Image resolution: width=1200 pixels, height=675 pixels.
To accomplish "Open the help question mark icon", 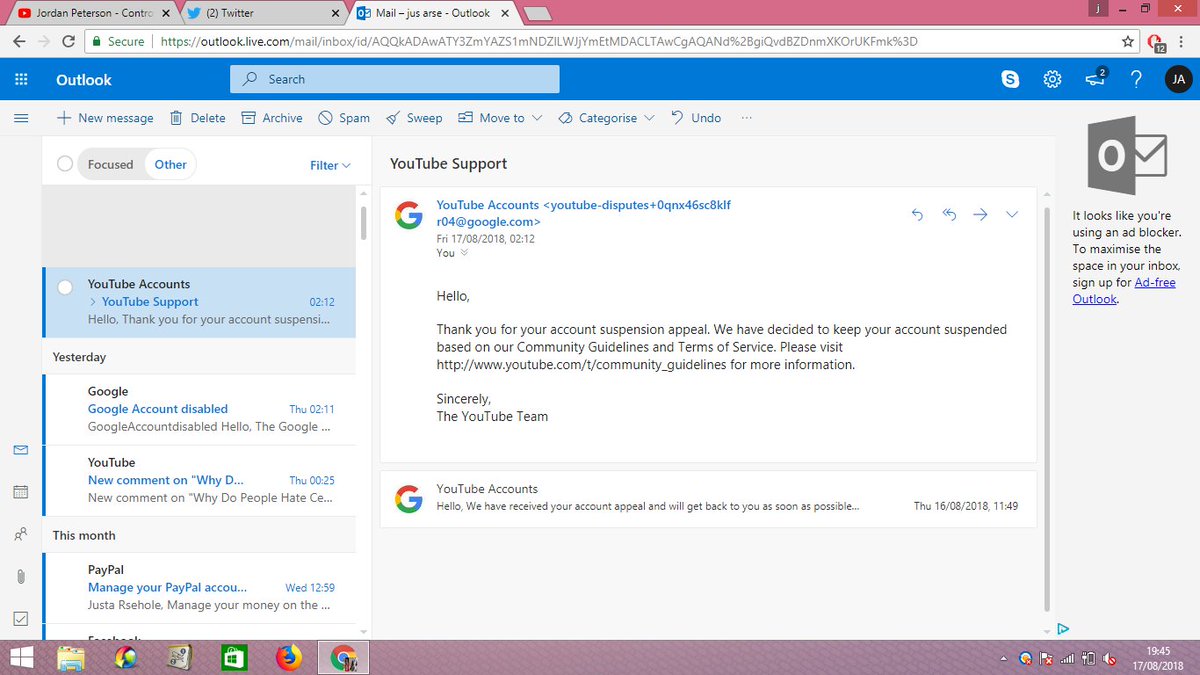I will point(1136,80).
